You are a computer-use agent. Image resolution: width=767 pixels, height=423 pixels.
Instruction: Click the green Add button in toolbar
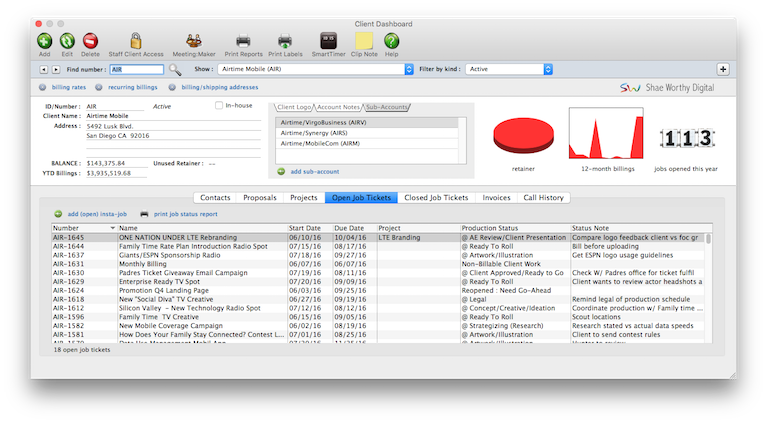(45, 41)
